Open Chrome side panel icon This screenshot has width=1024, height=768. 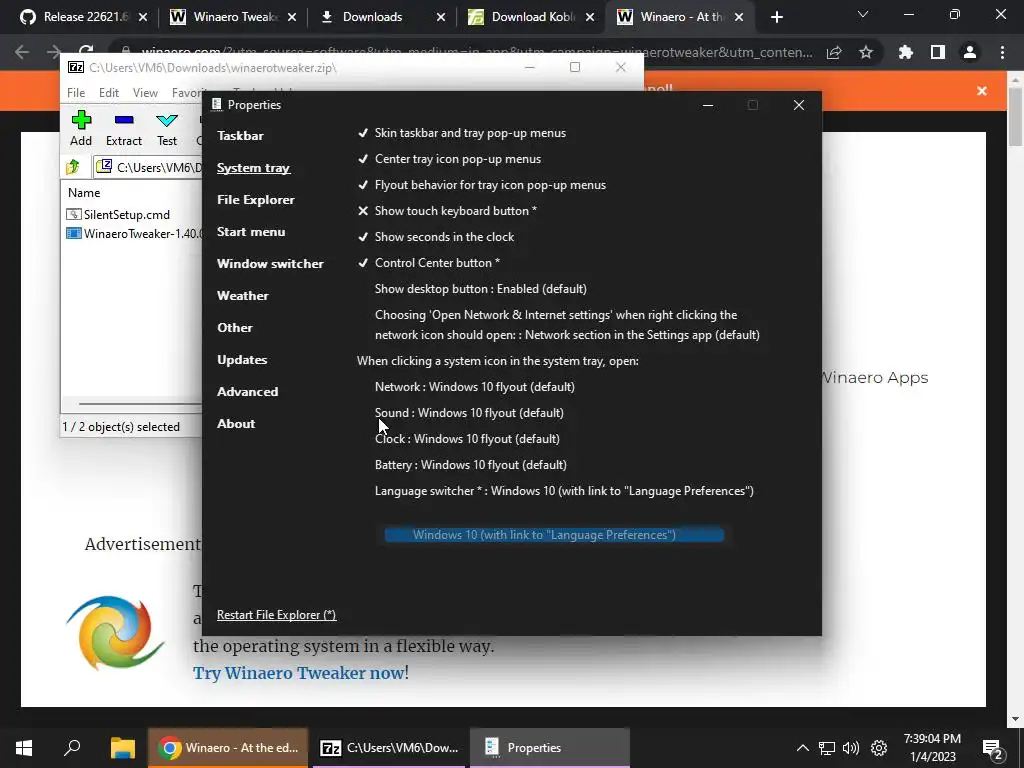point(938,52)
